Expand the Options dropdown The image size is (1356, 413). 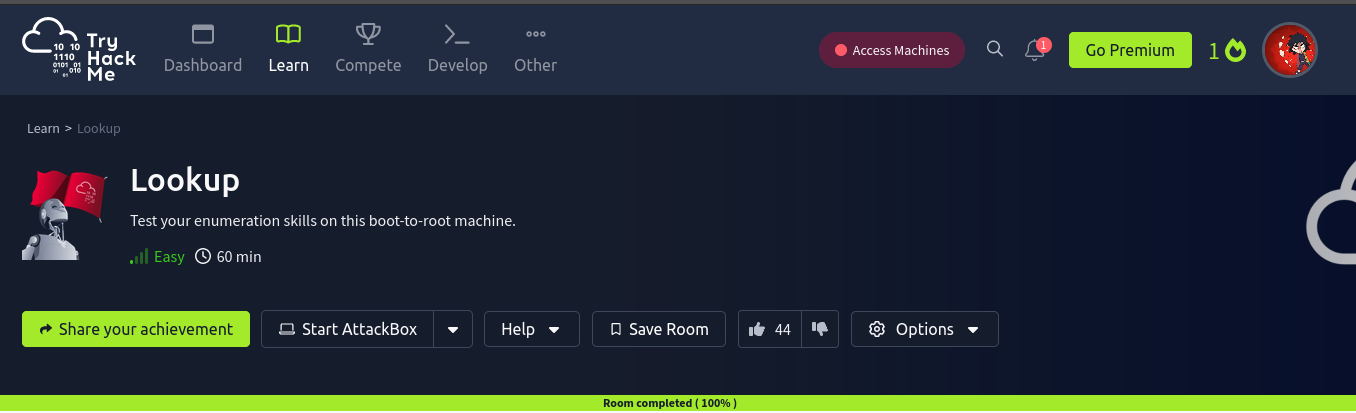(x=925, y=329)
